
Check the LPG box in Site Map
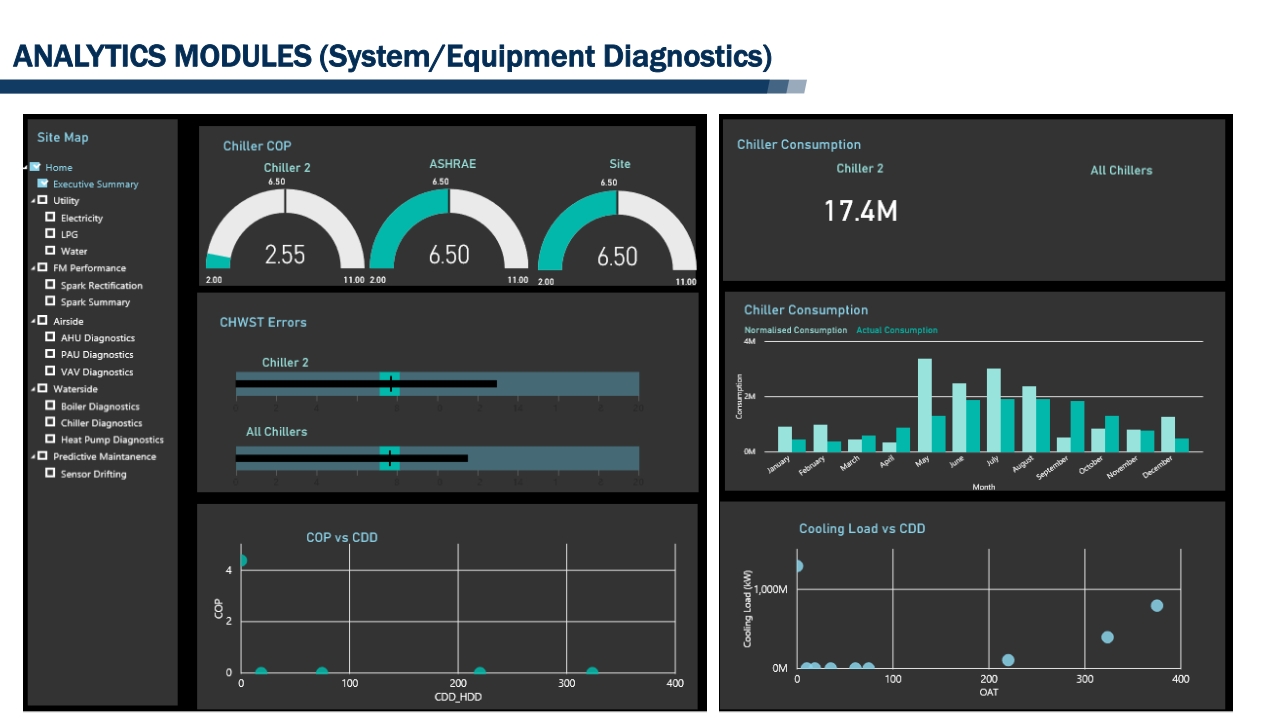[50, 234]
